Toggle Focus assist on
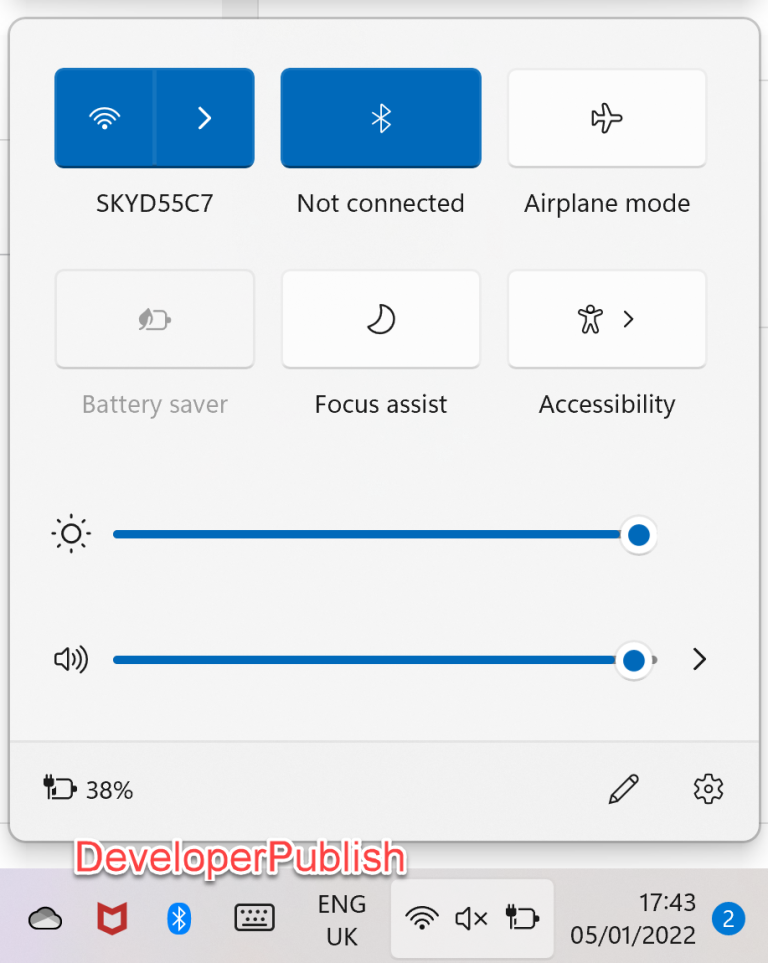The image size is (768, 963). click(380, 318)
